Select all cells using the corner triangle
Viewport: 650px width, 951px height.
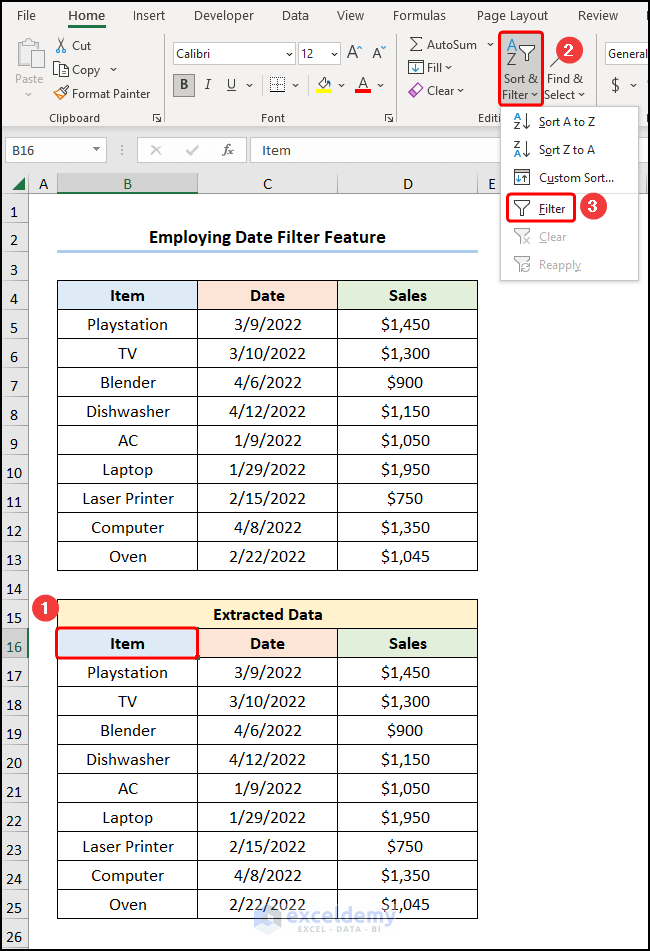(x=19, y=184)
